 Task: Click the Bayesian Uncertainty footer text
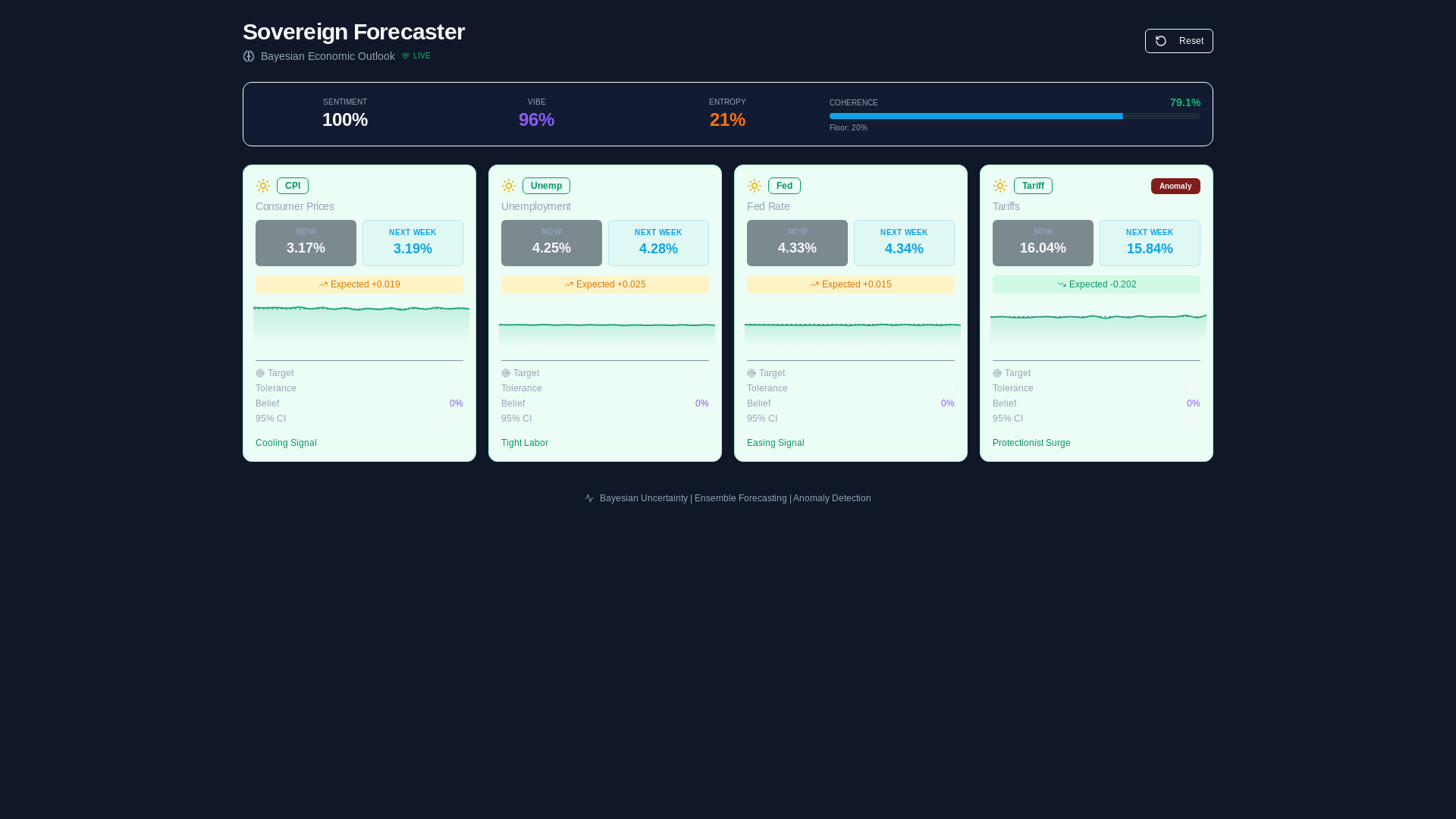(644, 498)
